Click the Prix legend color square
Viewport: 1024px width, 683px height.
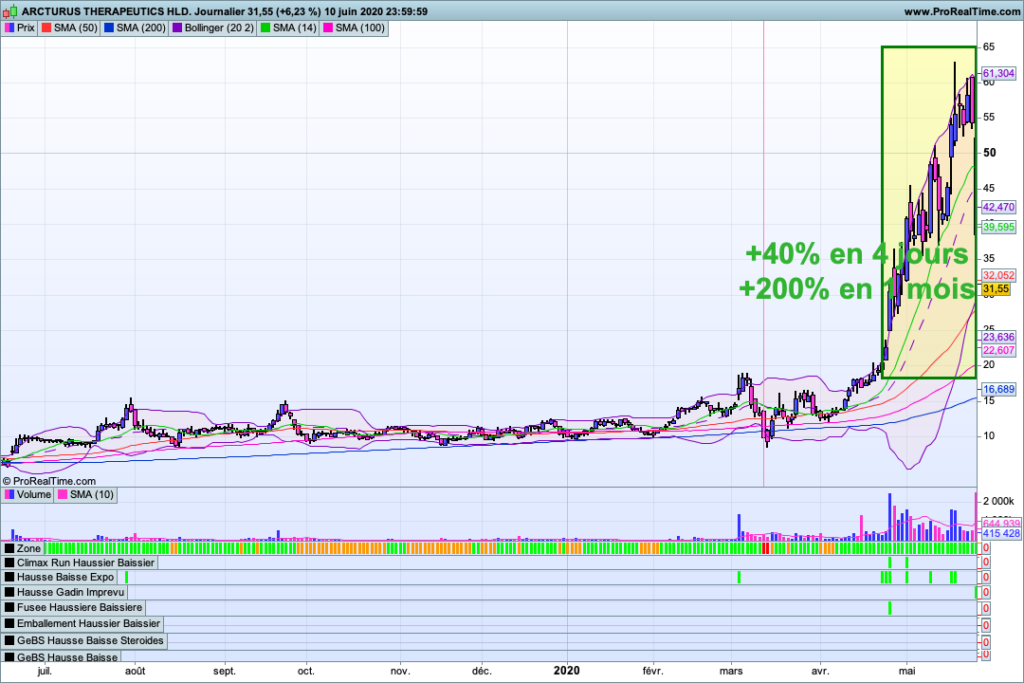[x=9, y=28]
